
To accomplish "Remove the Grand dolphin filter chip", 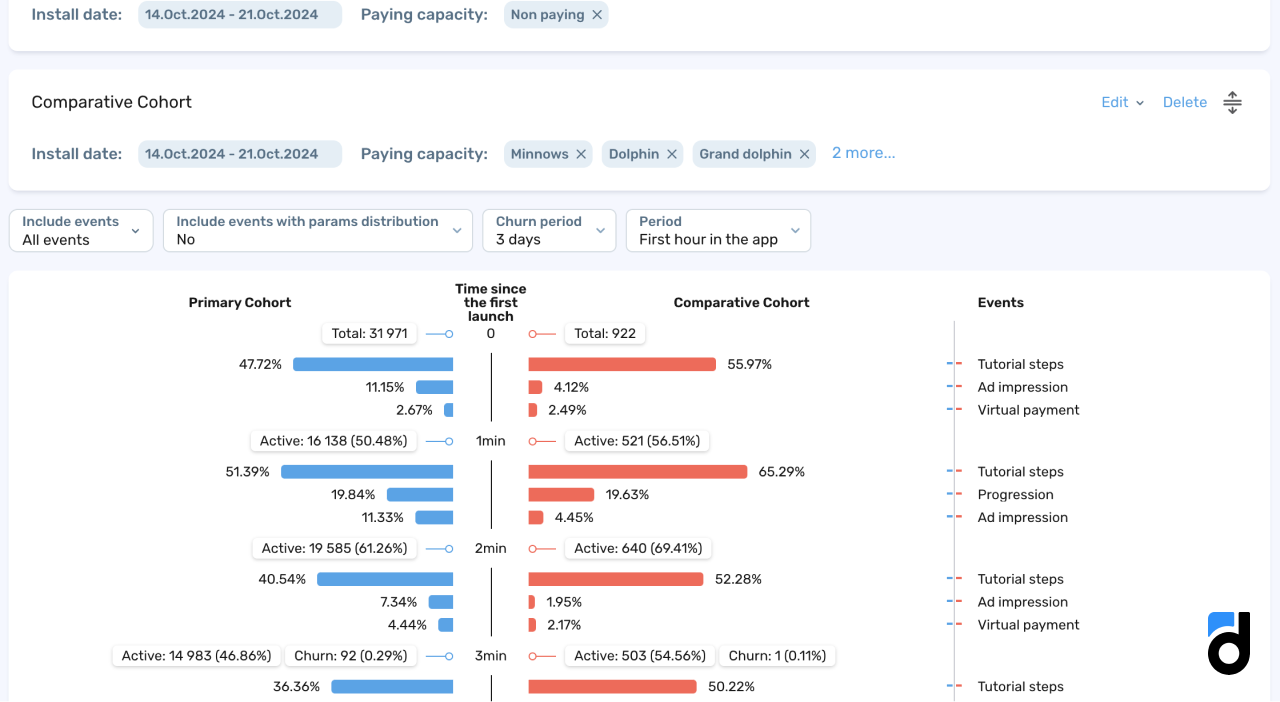I will coord(804,154).
